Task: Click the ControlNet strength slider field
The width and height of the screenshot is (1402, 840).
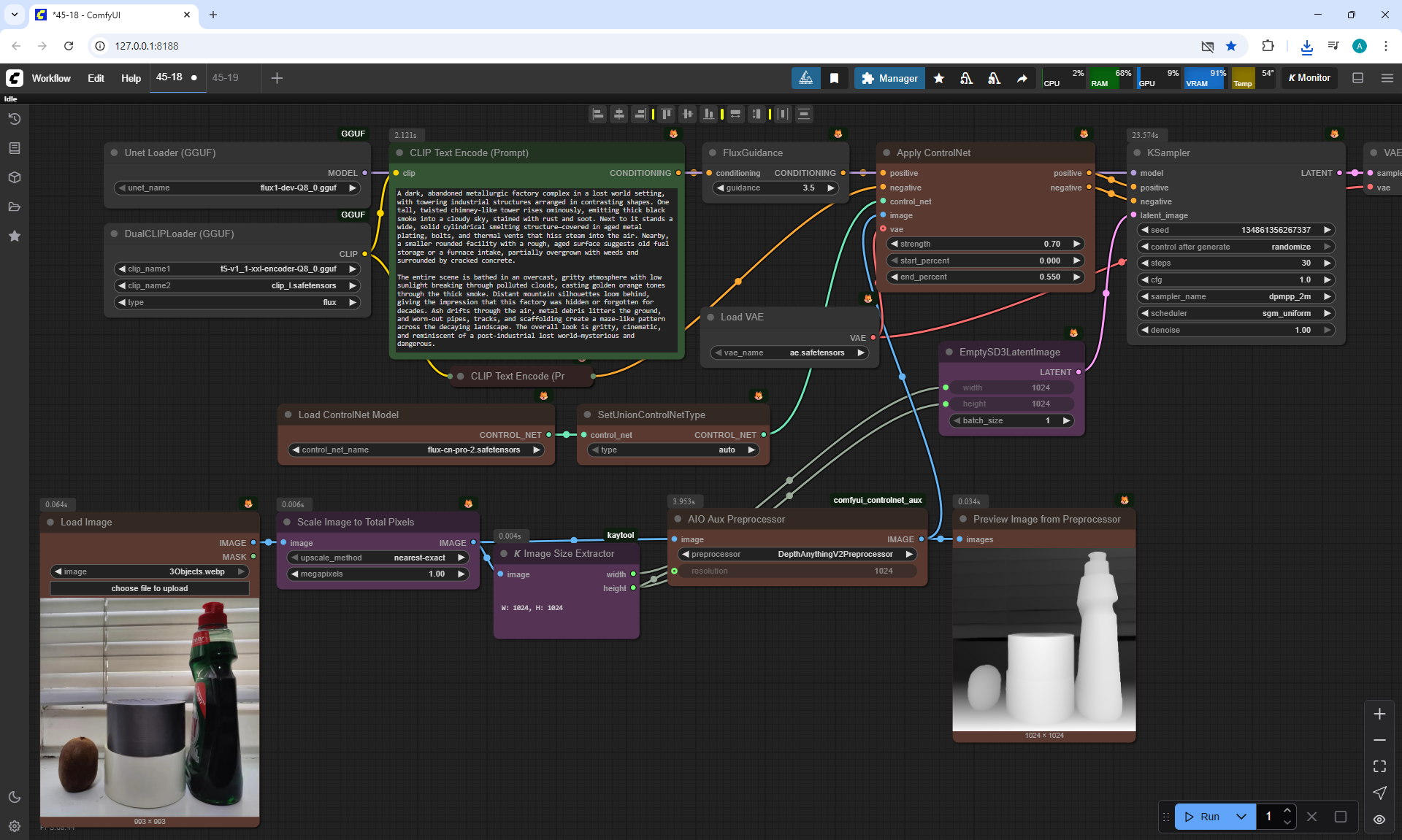Action: (x=984, y=244)
